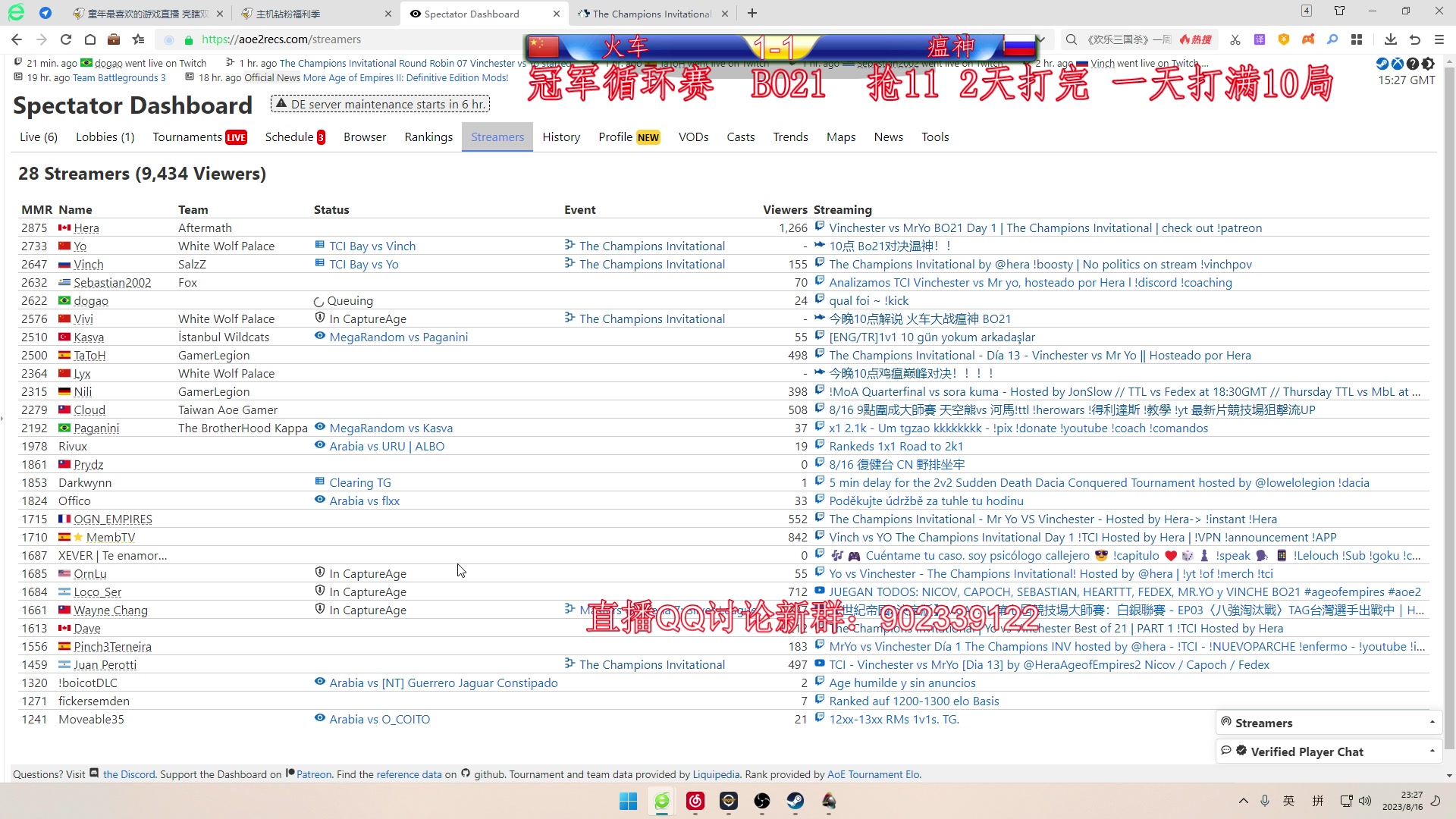Viewport: 1456px width, 819px height.
Task: Open the tab count button showing 4
Action: point(1306,11)
